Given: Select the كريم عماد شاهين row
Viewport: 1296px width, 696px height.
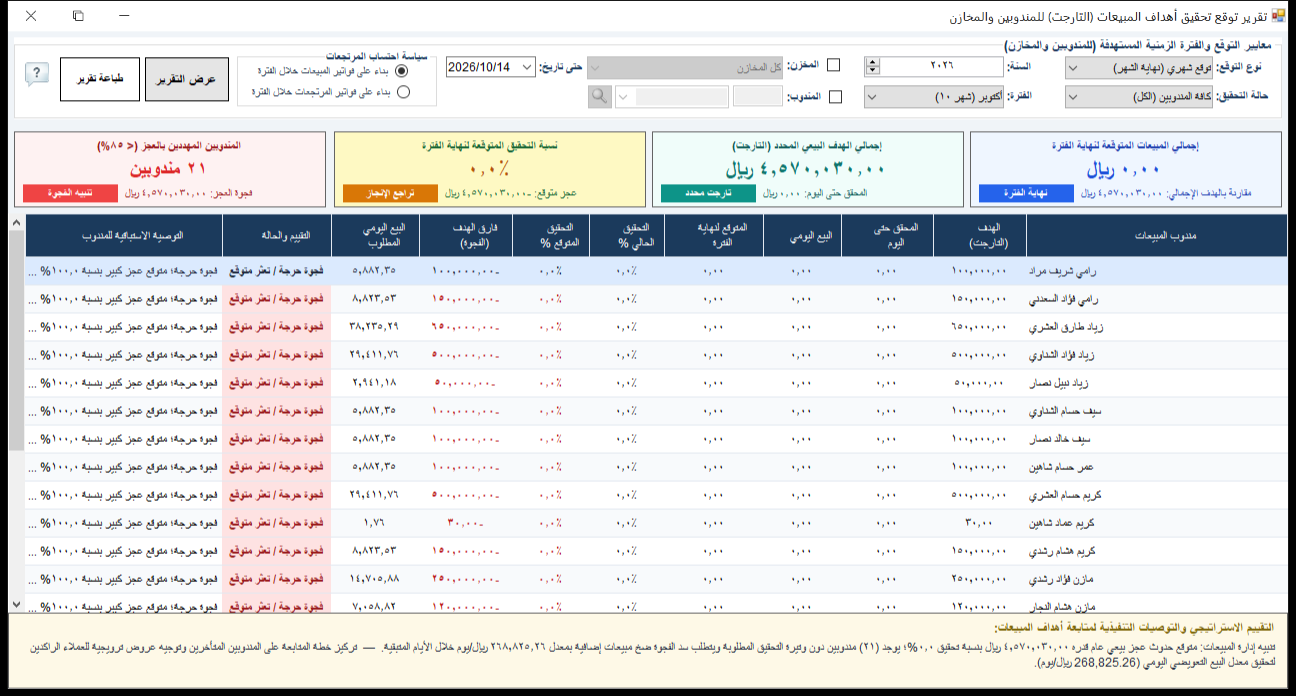Looking at the screenshot, I should click(656, 523).
